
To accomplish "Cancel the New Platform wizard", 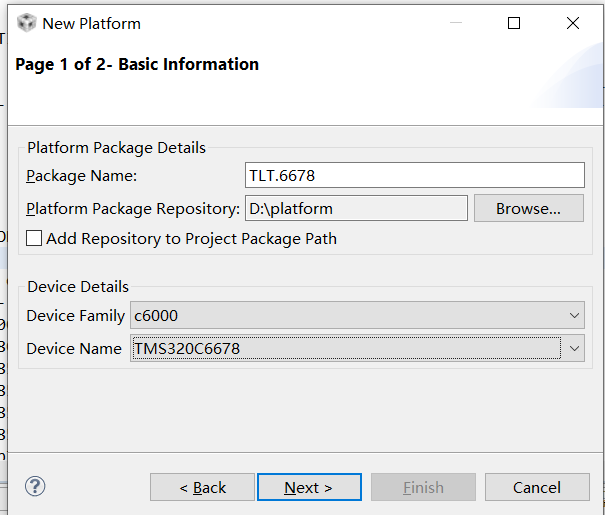I will 537,487.
